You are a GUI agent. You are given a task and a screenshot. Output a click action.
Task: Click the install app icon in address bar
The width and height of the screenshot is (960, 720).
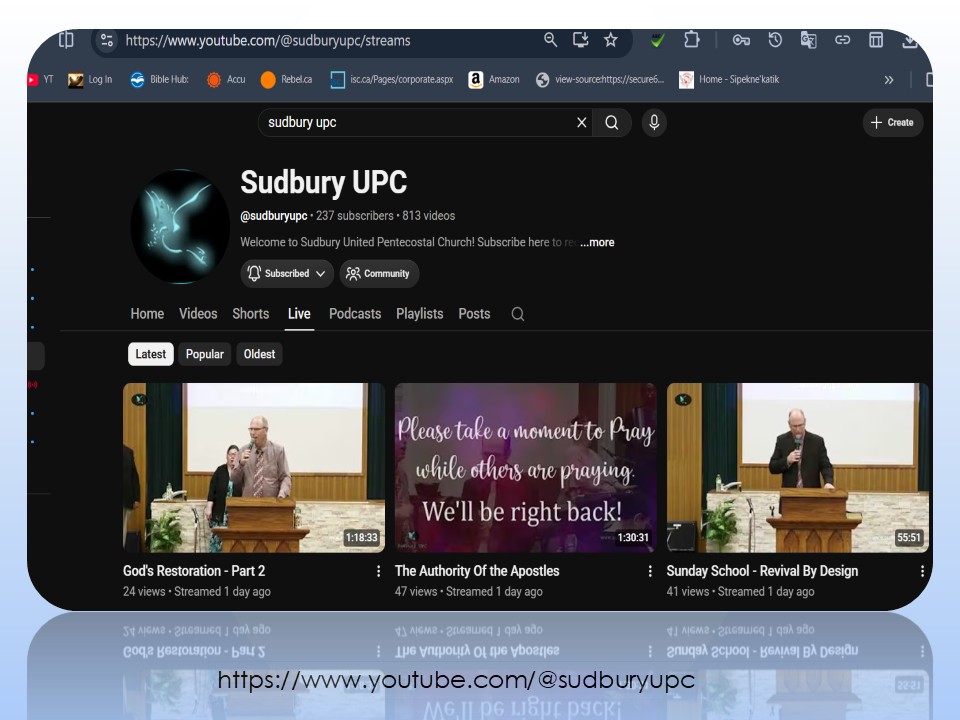click(x=580, y=40)
